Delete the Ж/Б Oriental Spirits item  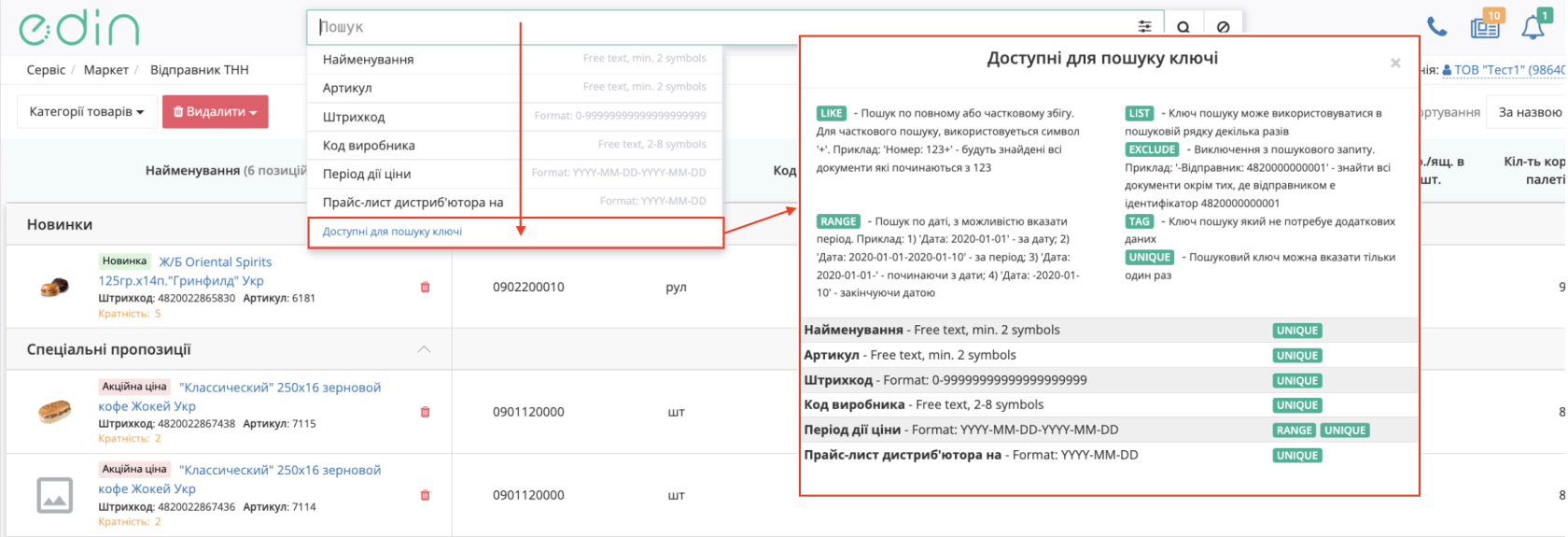[425, 287]
